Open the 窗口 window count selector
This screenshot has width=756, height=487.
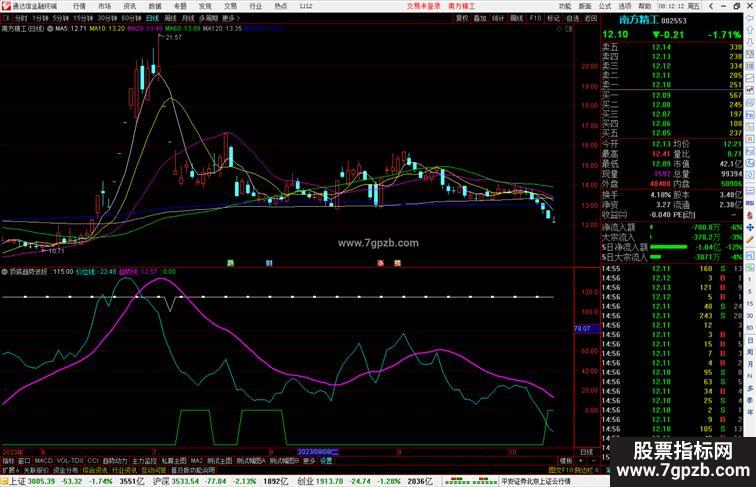click(x=24, y=461)
